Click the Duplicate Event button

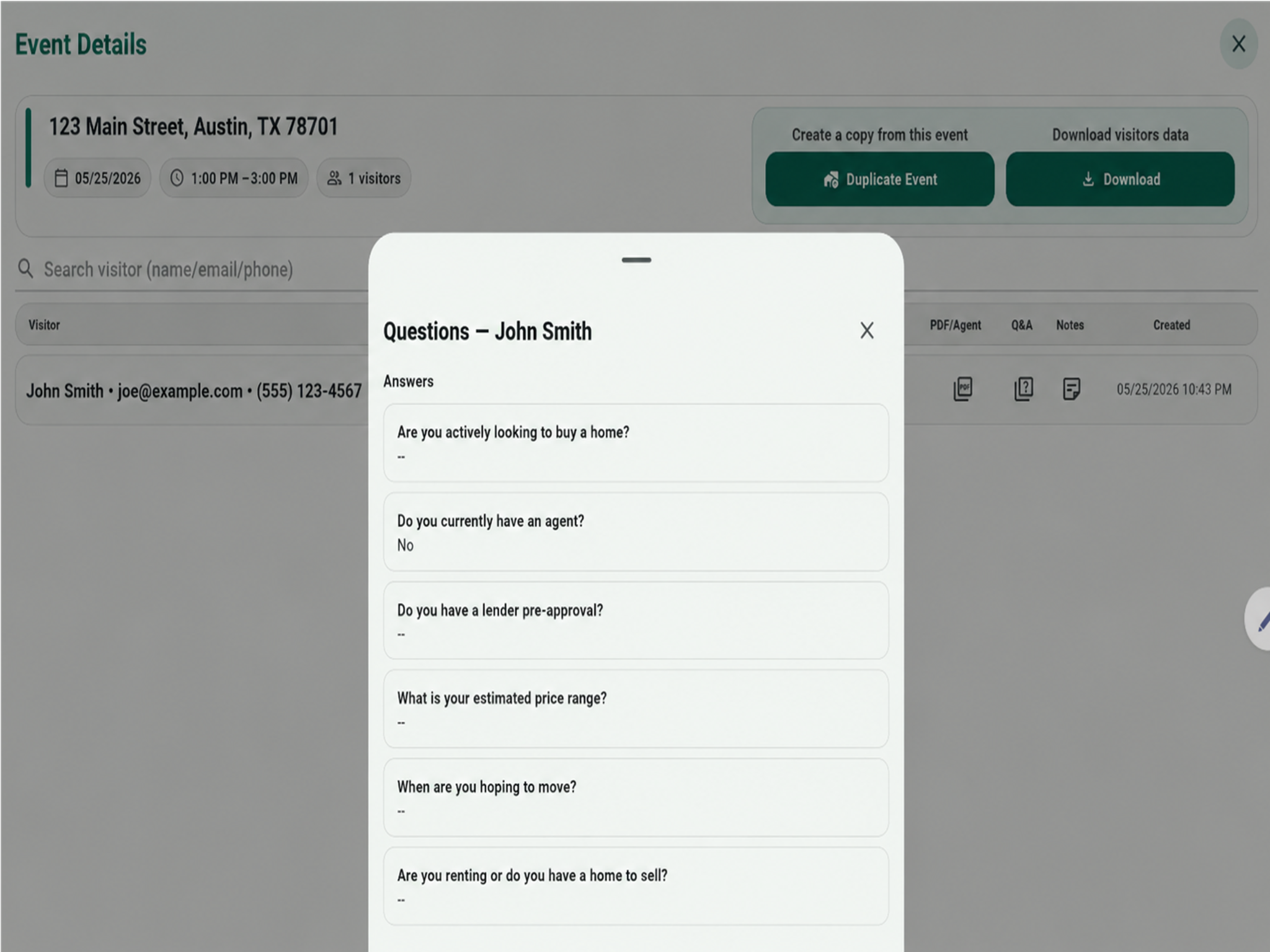(x=879, y=179)
